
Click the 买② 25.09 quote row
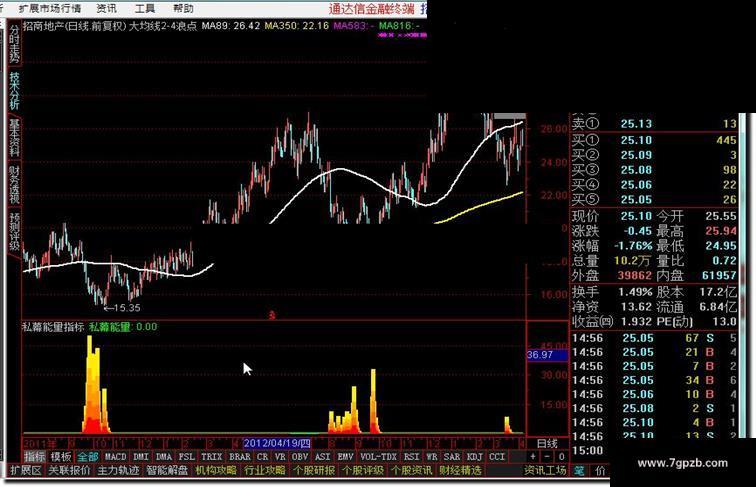coord(654,155)
